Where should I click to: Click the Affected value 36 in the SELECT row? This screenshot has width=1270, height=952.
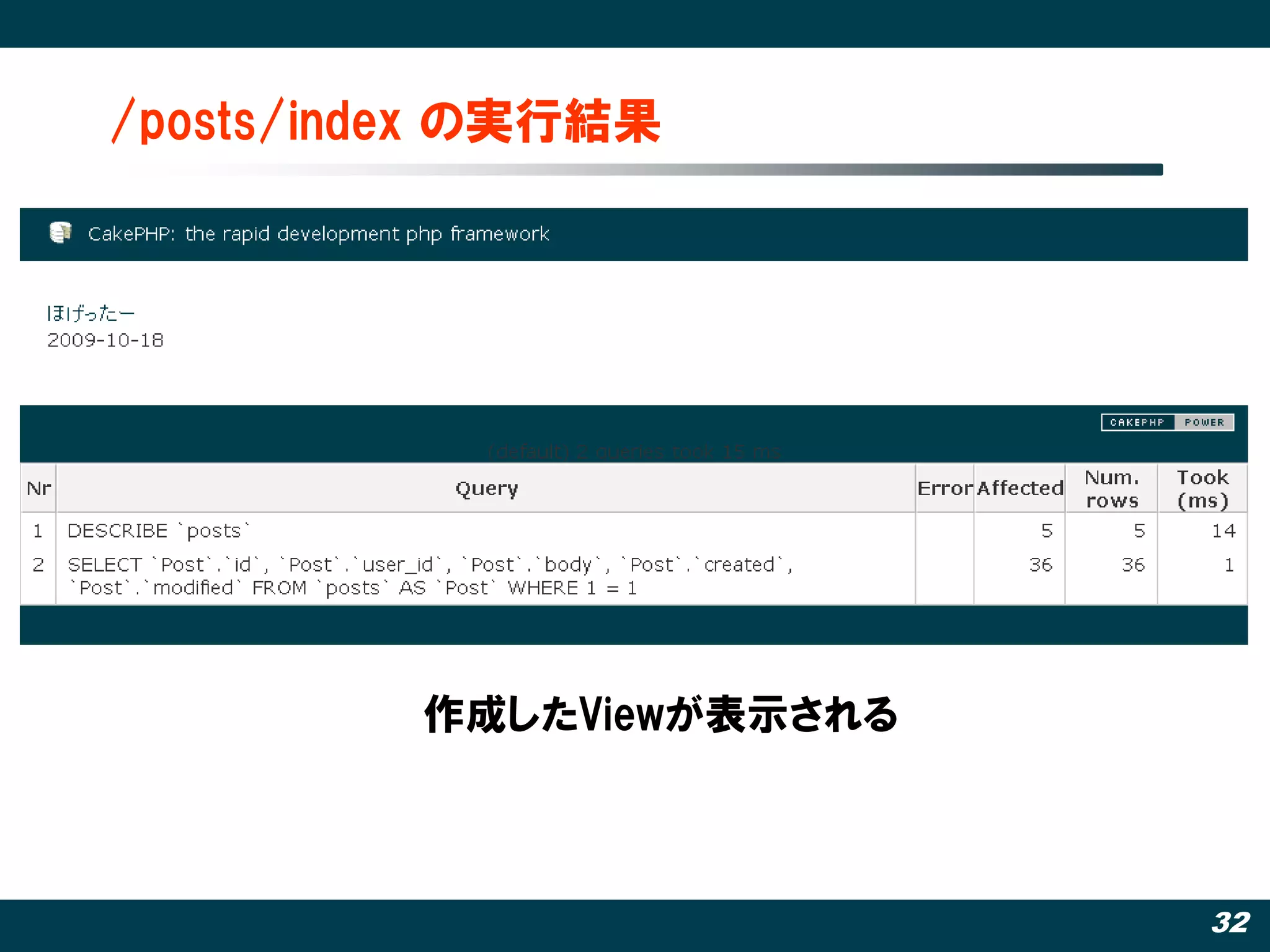1041,565
